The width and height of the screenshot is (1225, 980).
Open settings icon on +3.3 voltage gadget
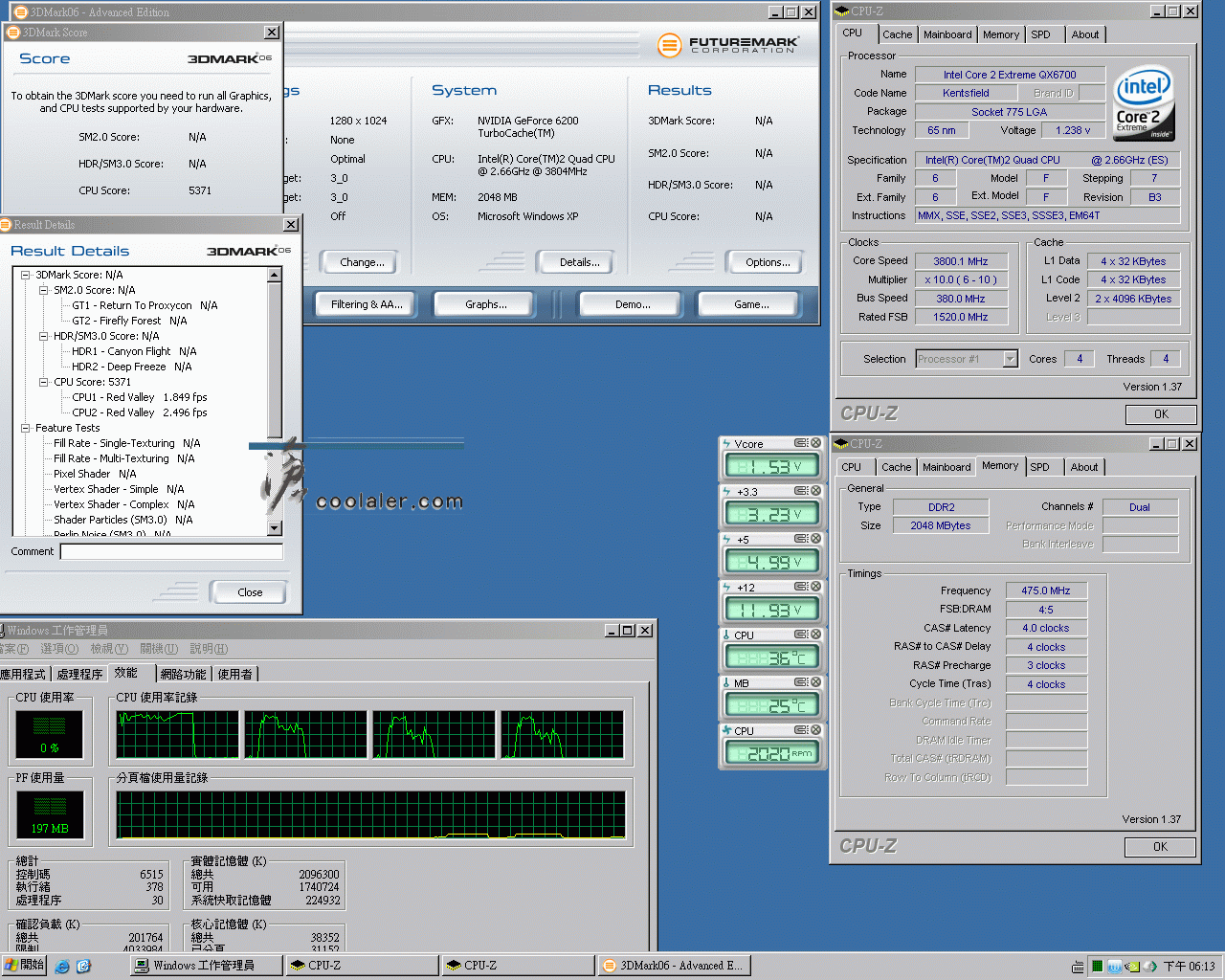point(801,491)
